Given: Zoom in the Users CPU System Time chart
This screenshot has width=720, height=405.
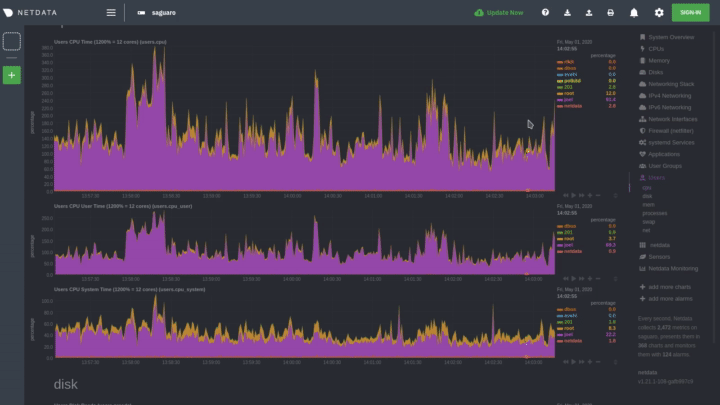Looking at the screenshot, I should 590,362.
